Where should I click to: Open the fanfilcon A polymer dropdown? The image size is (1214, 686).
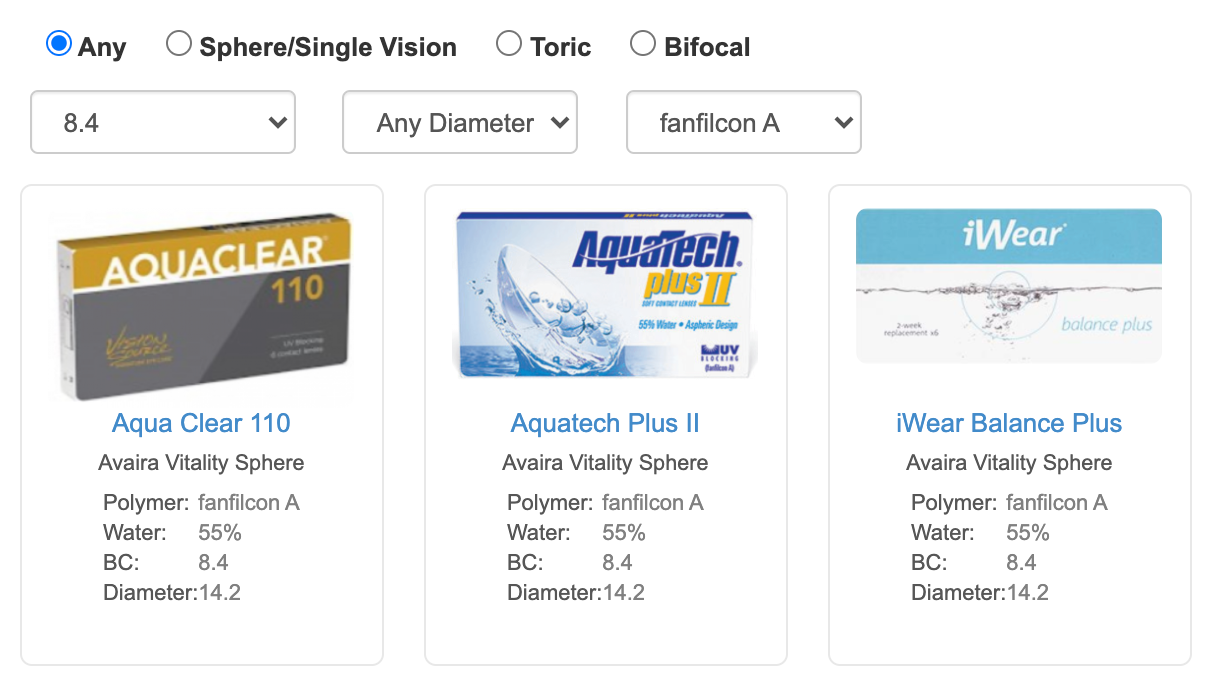coord(743,122)
